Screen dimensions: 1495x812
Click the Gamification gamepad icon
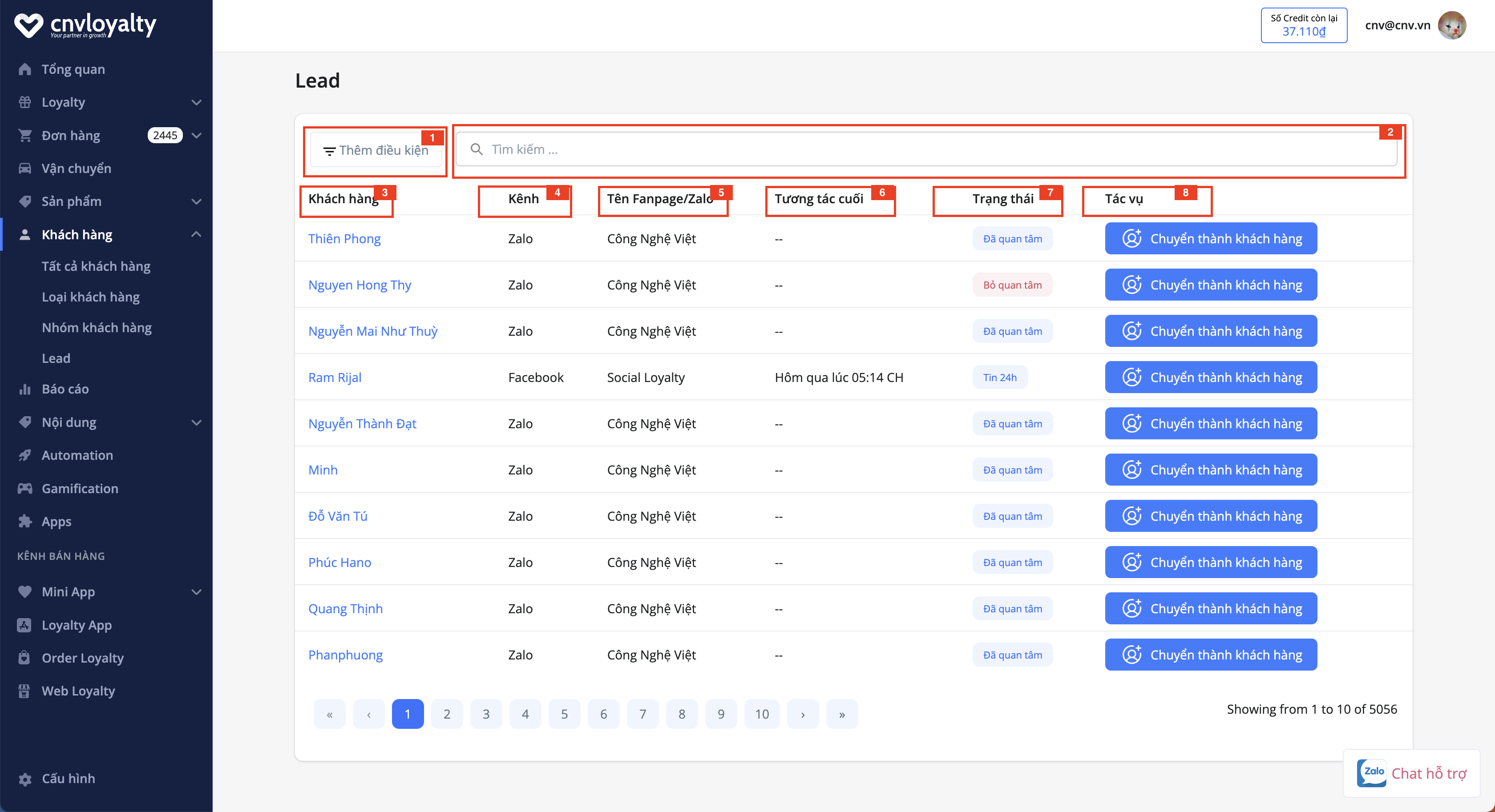pos(24,488)
